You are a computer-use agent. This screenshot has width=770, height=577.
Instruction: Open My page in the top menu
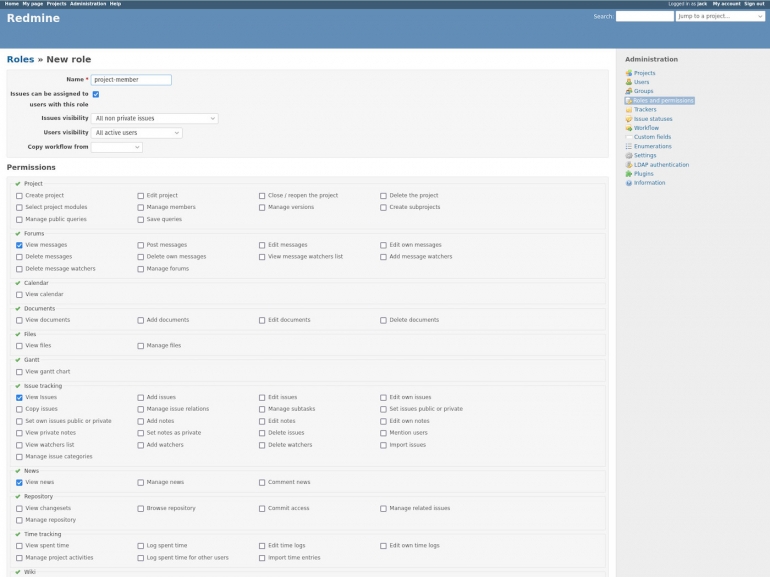pos(33,3)
